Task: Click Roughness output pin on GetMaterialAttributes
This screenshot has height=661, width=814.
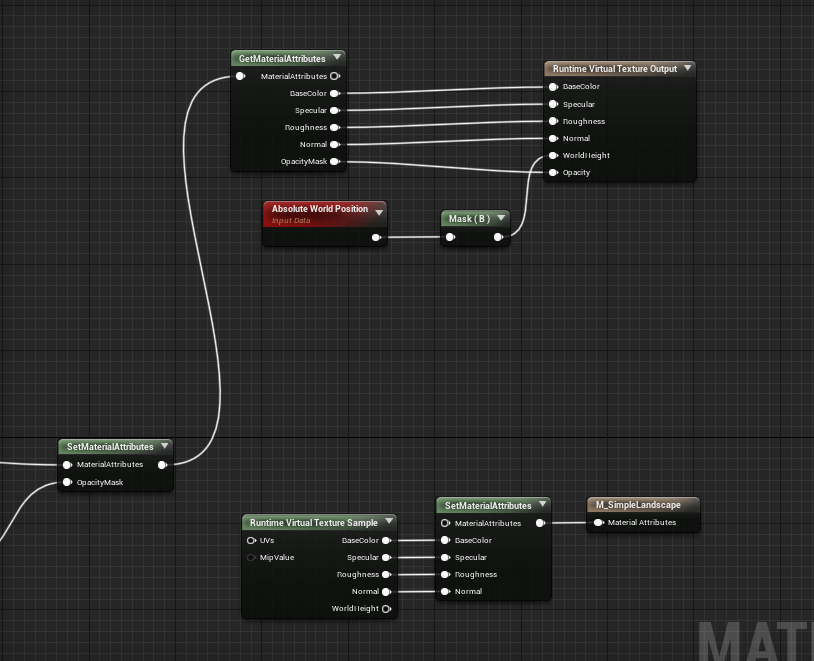Action: [x=335, y=128]
